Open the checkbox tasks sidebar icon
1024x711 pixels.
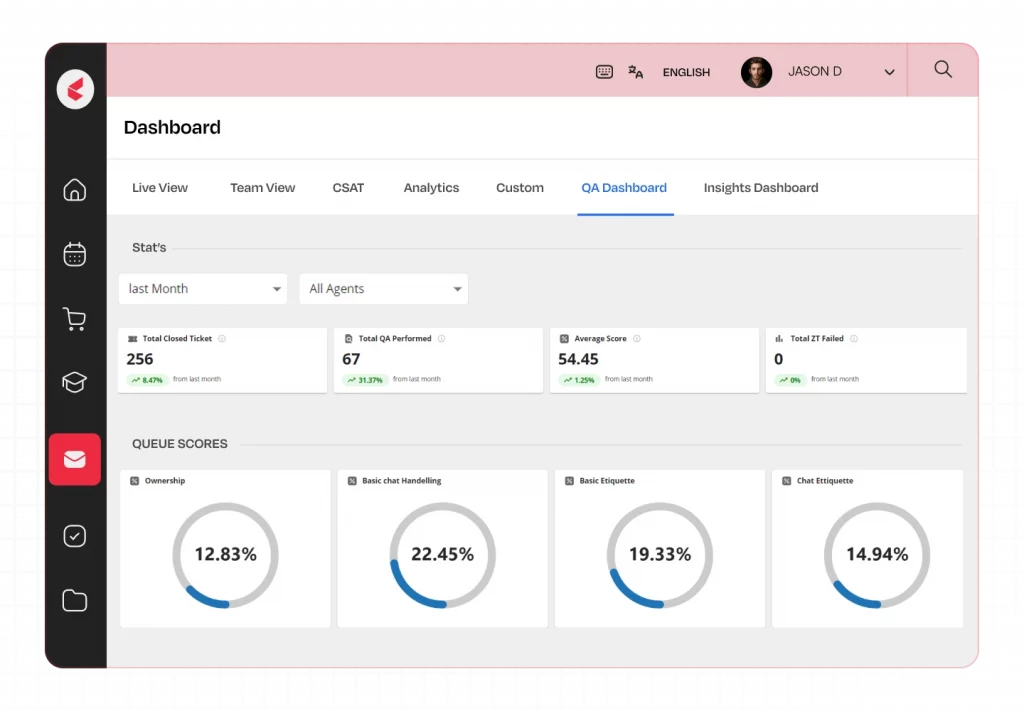74,536
